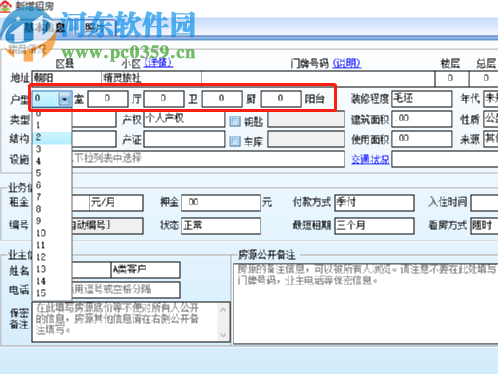Click inside the 房源公开备注 text area
This screenshot has width=498, height=374.
point(366,303)
